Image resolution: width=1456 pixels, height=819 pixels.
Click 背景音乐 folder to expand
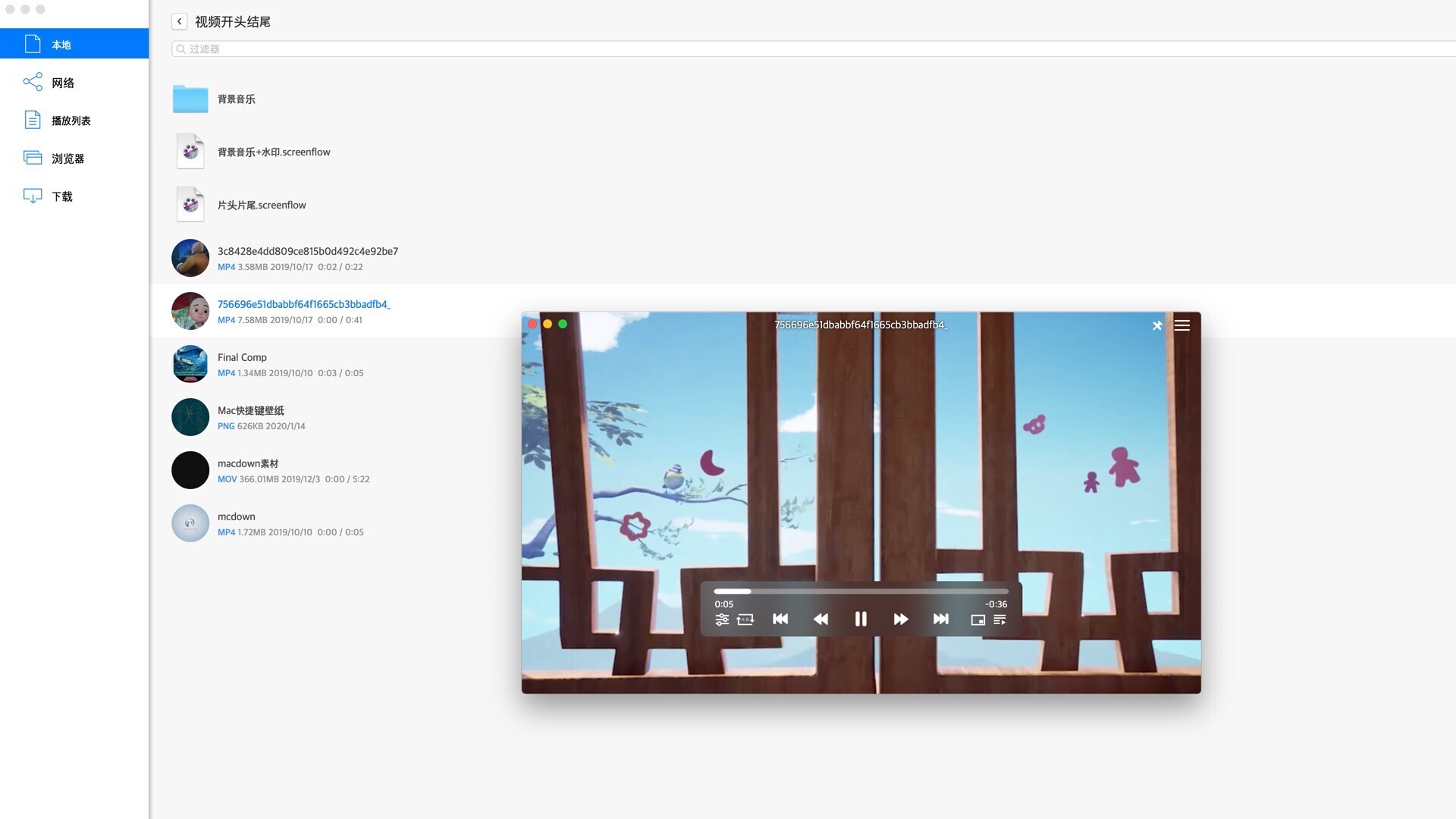pos(214,99)
